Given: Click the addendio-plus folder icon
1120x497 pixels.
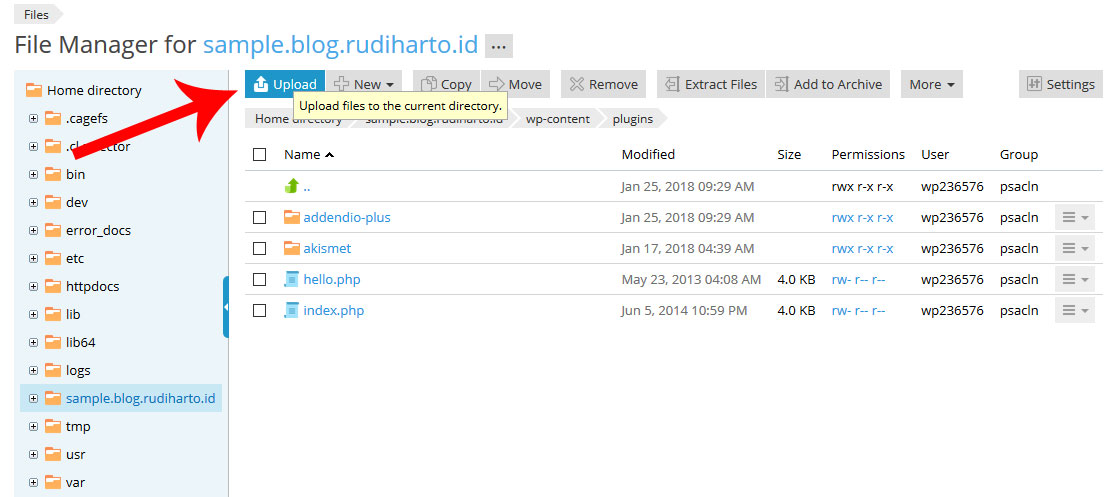Looking at the screenshot, I should [291, 217].
